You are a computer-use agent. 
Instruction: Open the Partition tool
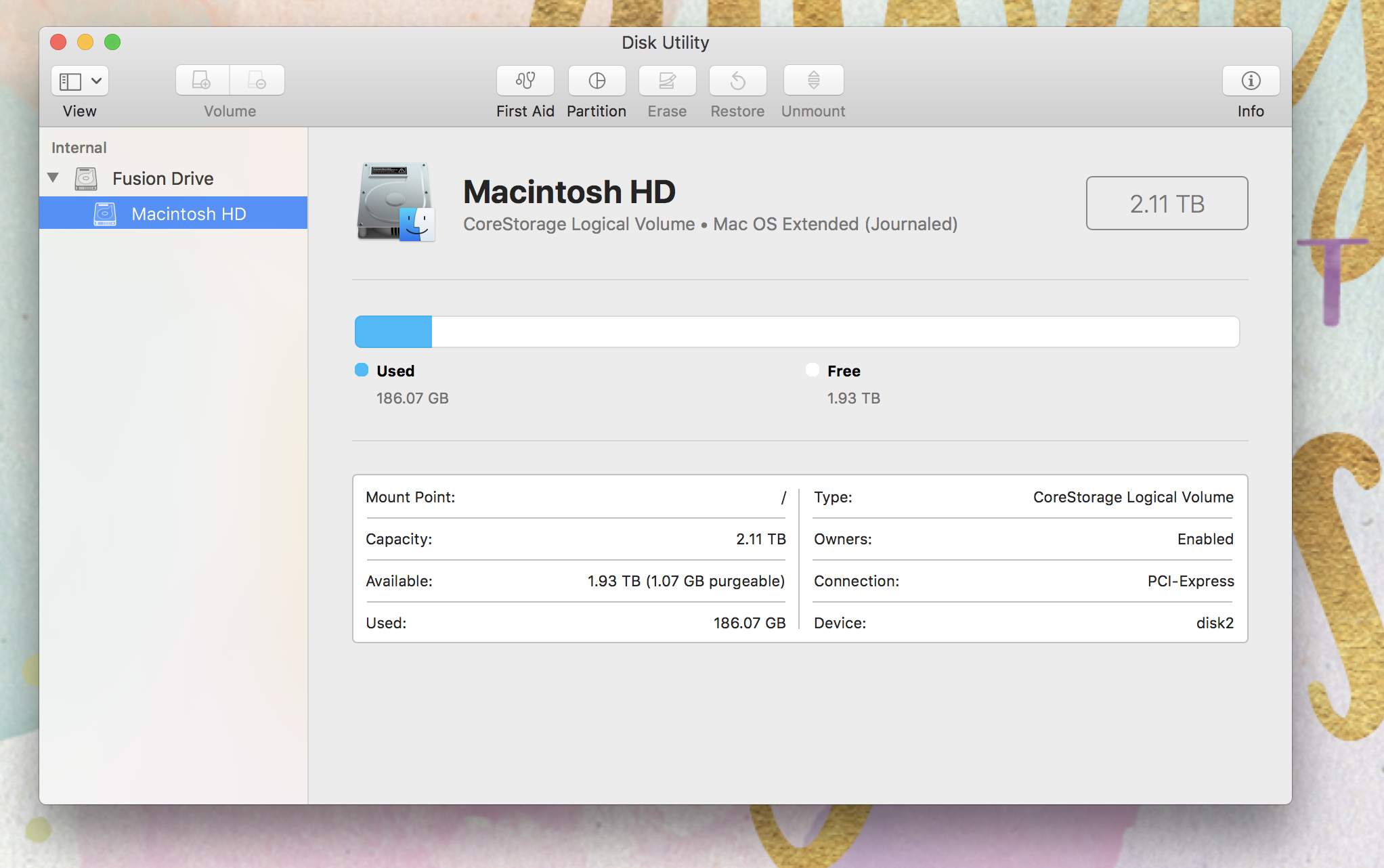click(597, 81)
